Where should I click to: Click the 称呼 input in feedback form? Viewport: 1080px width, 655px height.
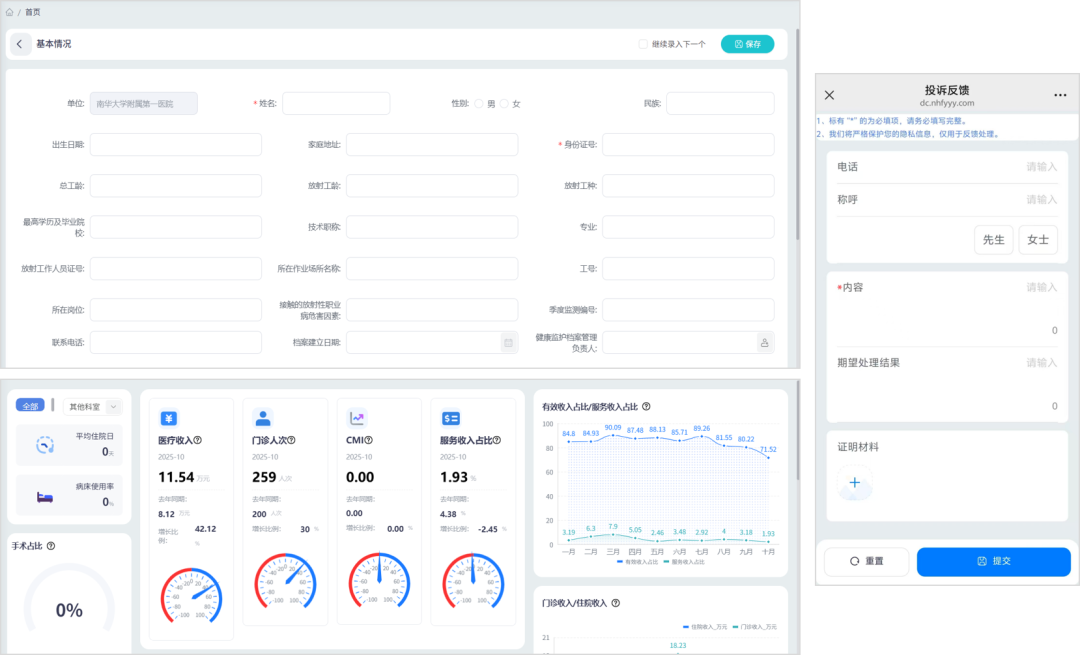pyautogui.click(x=947, y=200)
